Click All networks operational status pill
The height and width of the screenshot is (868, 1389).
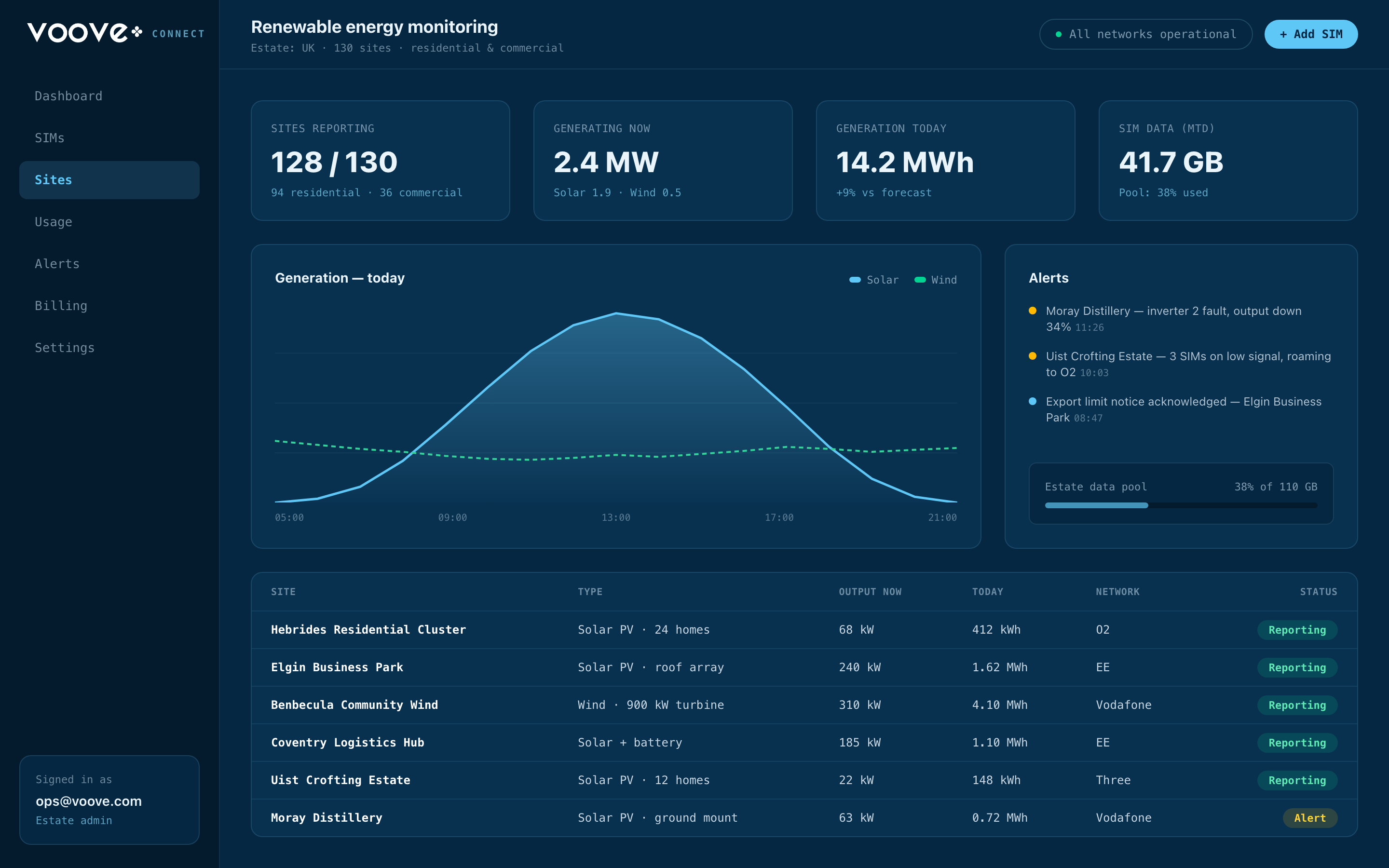click(x=1145, y=34)
